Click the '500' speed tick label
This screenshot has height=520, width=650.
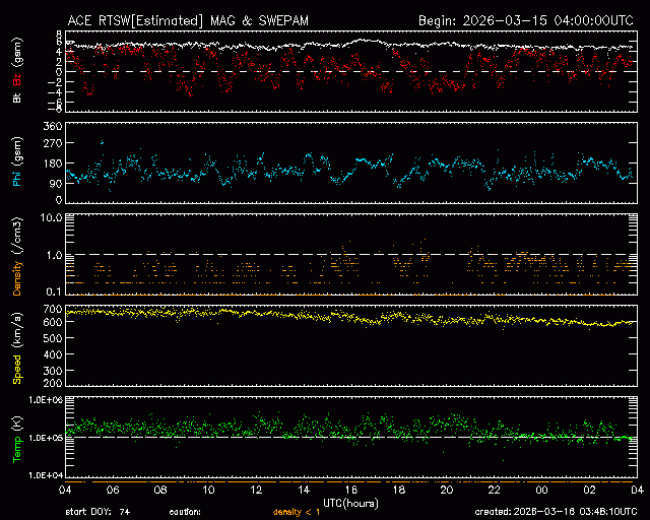(x=53, y=338)
